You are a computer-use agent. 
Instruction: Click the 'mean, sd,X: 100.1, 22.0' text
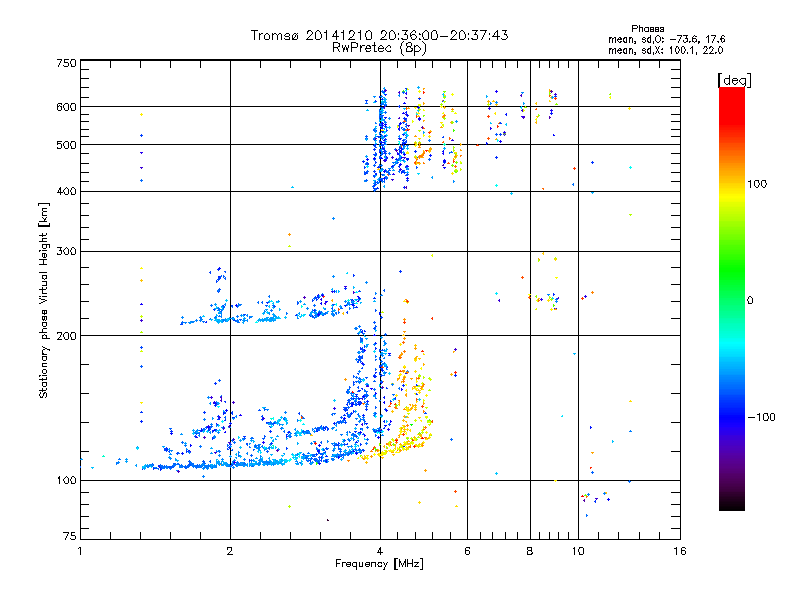pos(665,50)
